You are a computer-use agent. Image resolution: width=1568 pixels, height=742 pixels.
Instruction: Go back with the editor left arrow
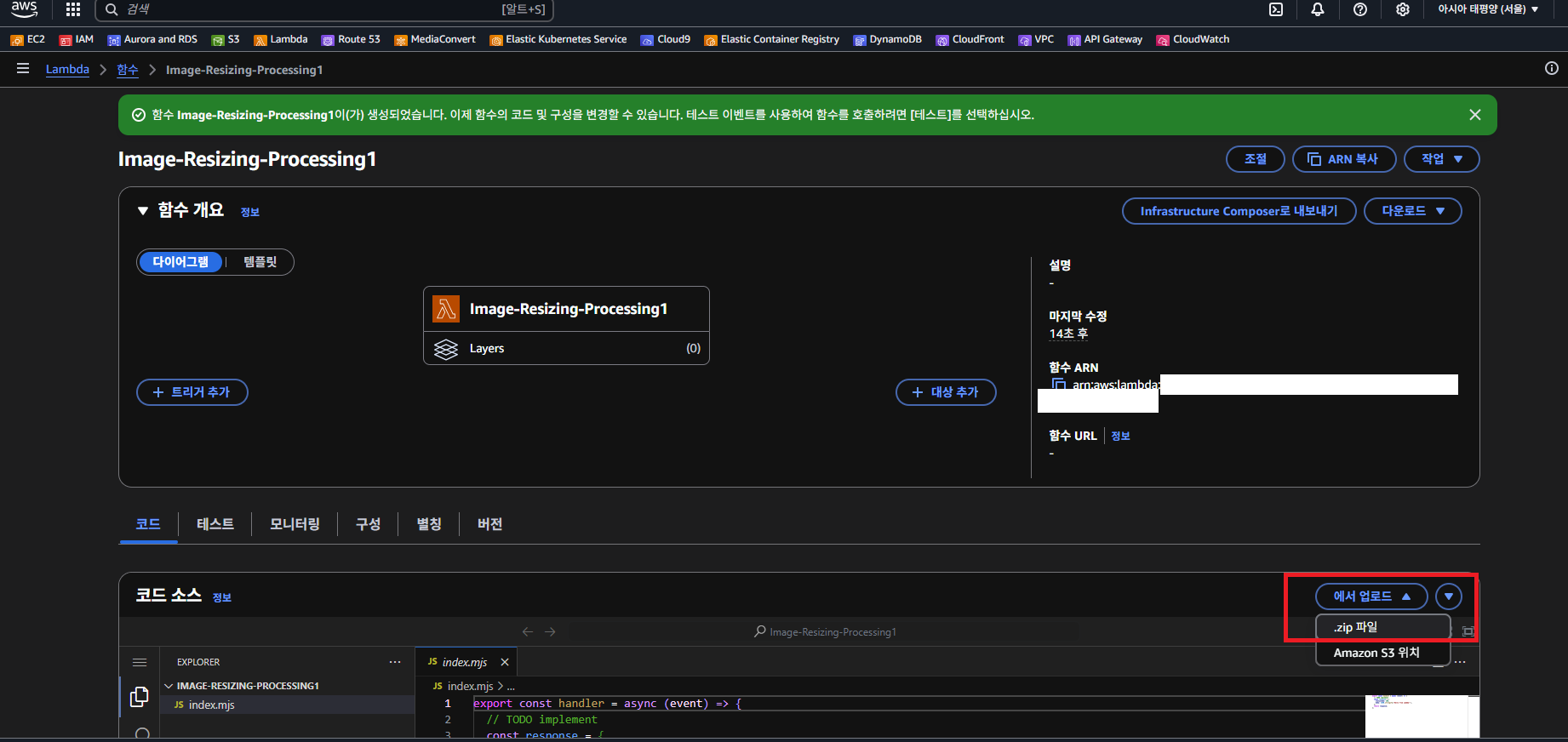(528, 631)
